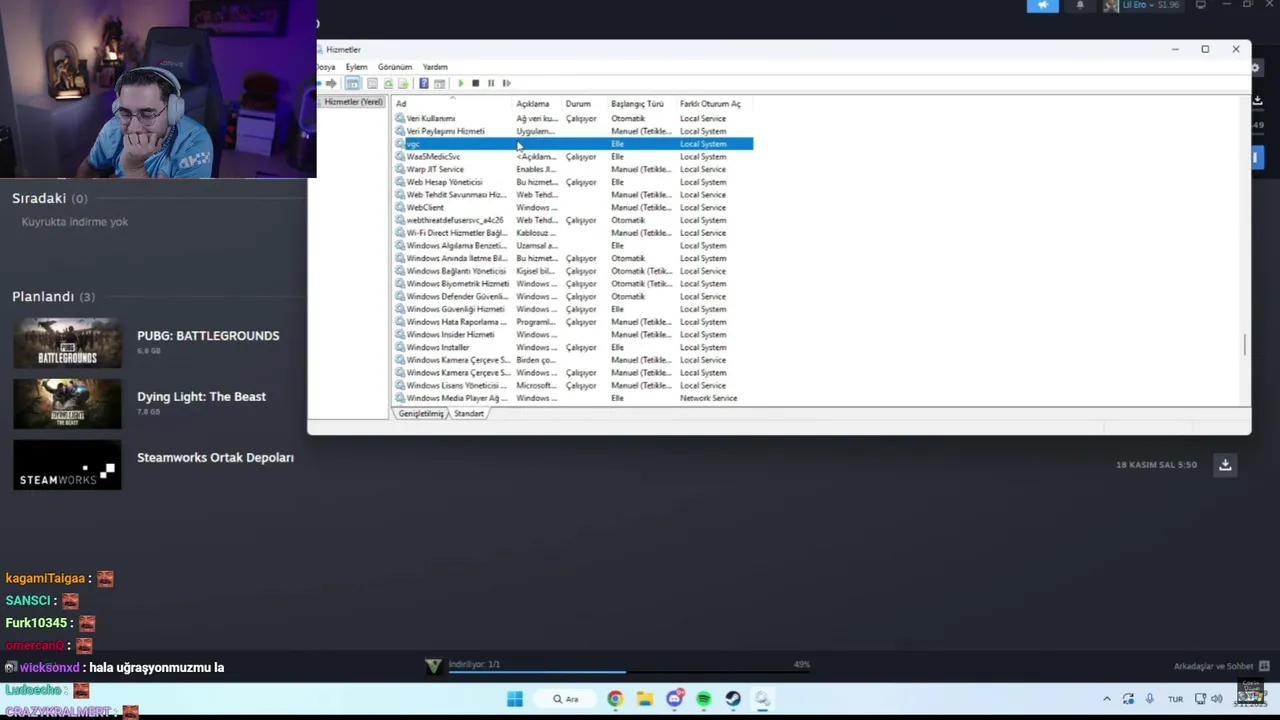1280x720 pixels.
Task: Sort by the Açıklama column header
Action: tap(537, 104)
